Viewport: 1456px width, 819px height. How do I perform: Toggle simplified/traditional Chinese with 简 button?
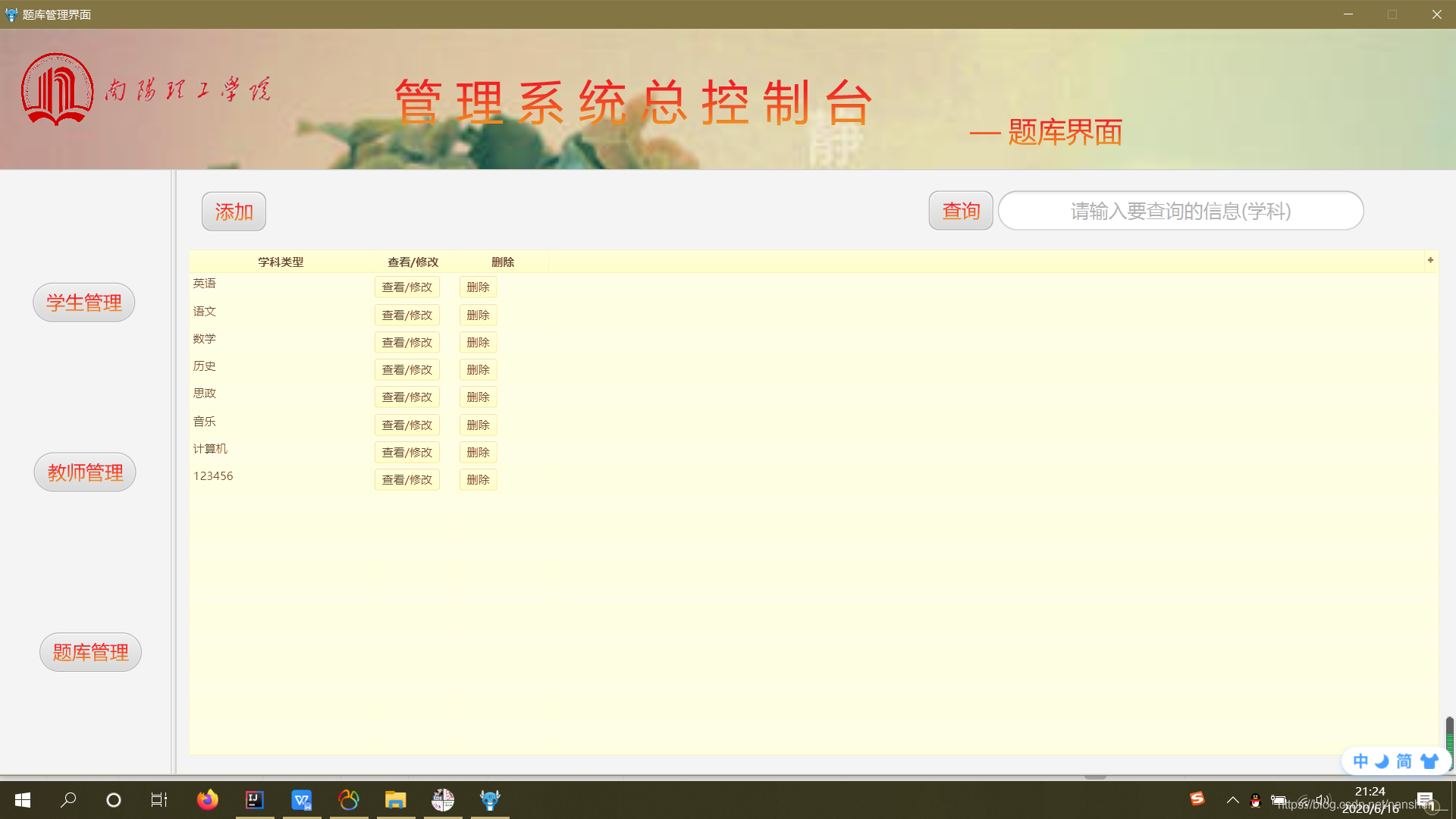coord(1403,761)
